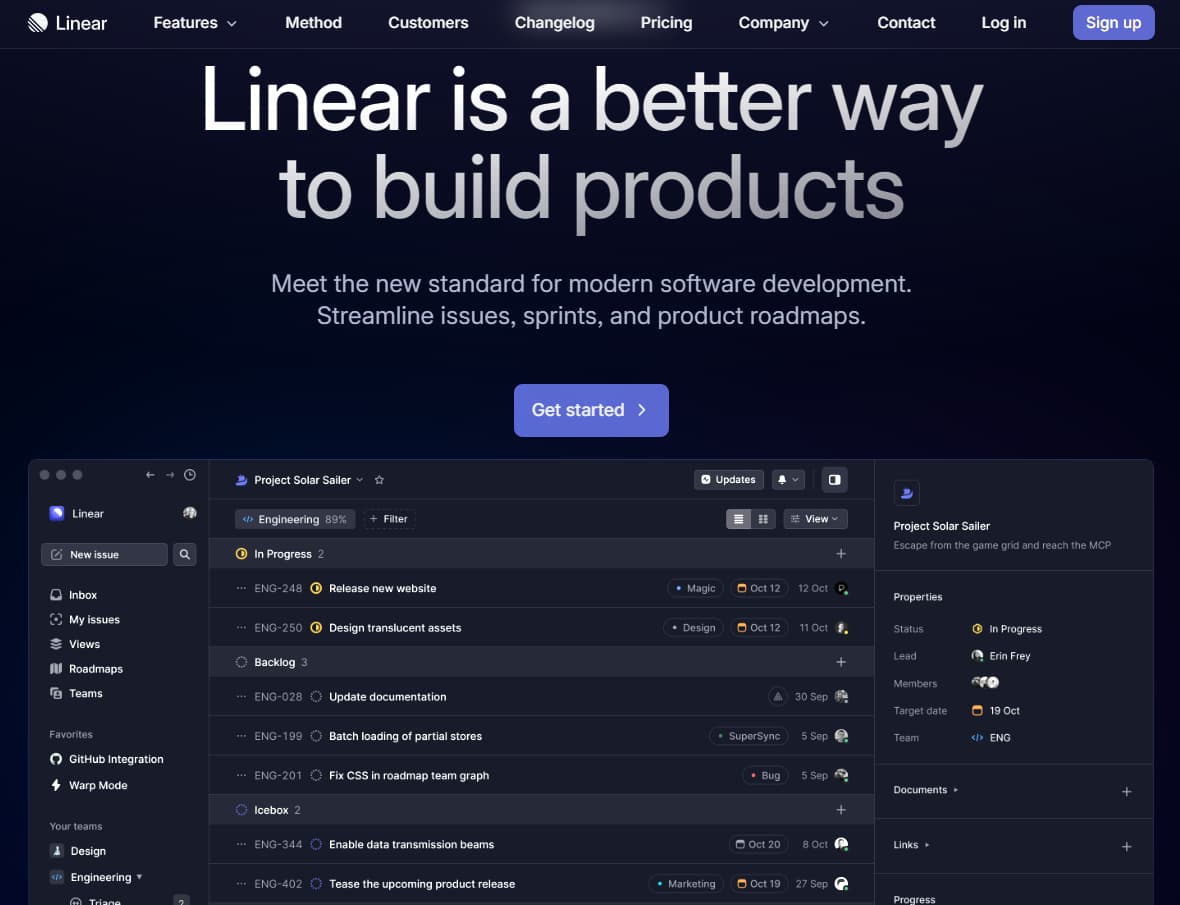This screenshot has width=1180, height=905.
Task: Expand the Company dropdown menu
Action: tap(783, 23)
